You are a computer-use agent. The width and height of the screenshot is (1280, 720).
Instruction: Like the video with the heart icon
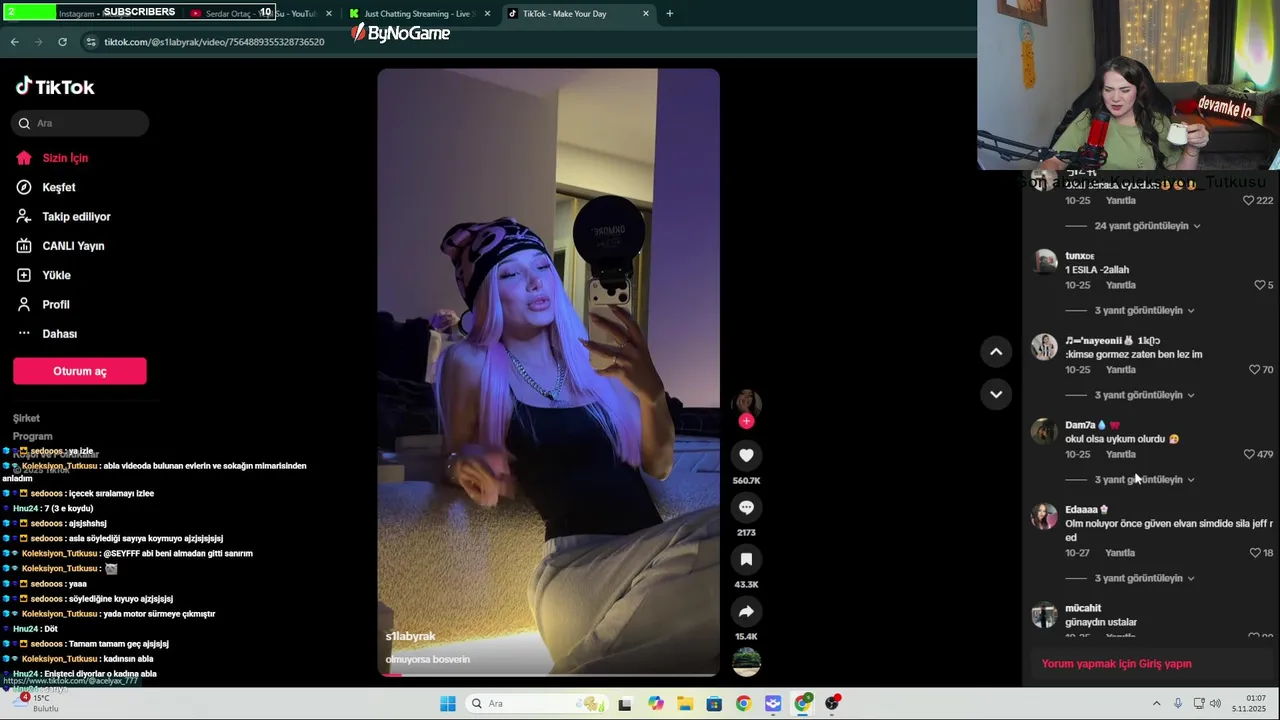(x=746, y=455)
